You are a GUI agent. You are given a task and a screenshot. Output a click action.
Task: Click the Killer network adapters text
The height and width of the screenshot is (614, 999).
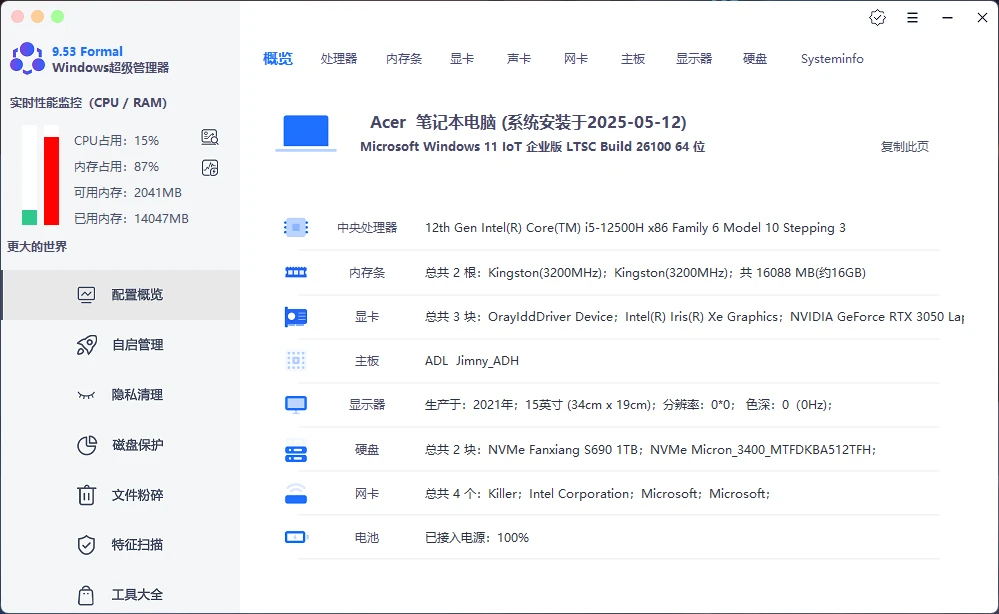coord(598,494)
